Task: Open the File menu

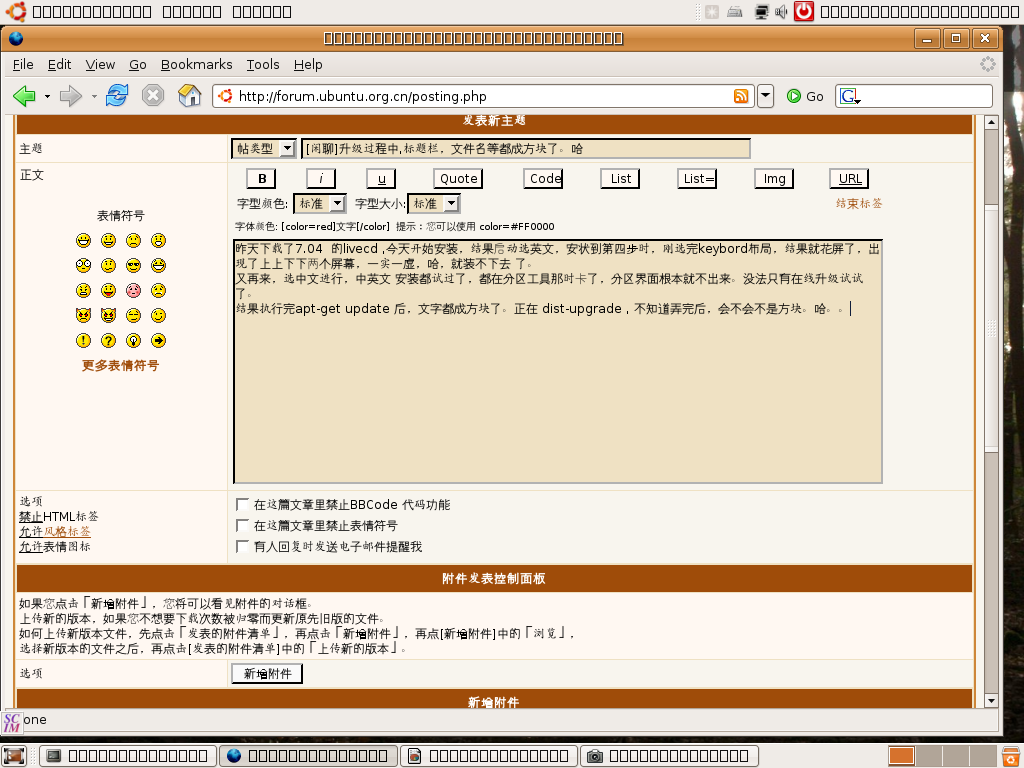Action: [x=23, y=65]
